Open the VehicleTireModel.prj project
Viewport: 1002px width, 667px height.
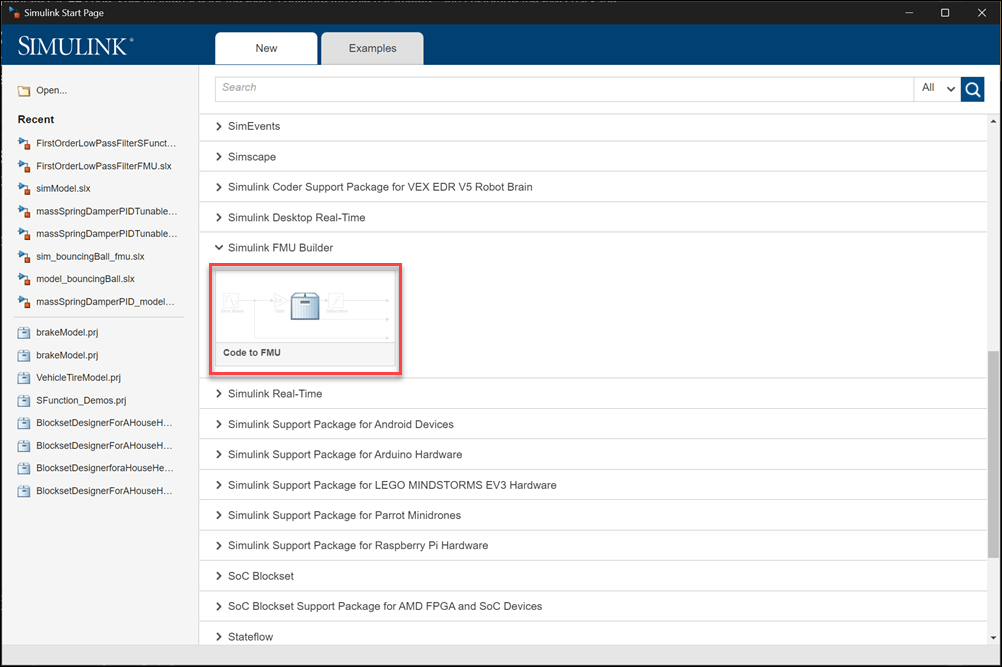tap(78, 378)
